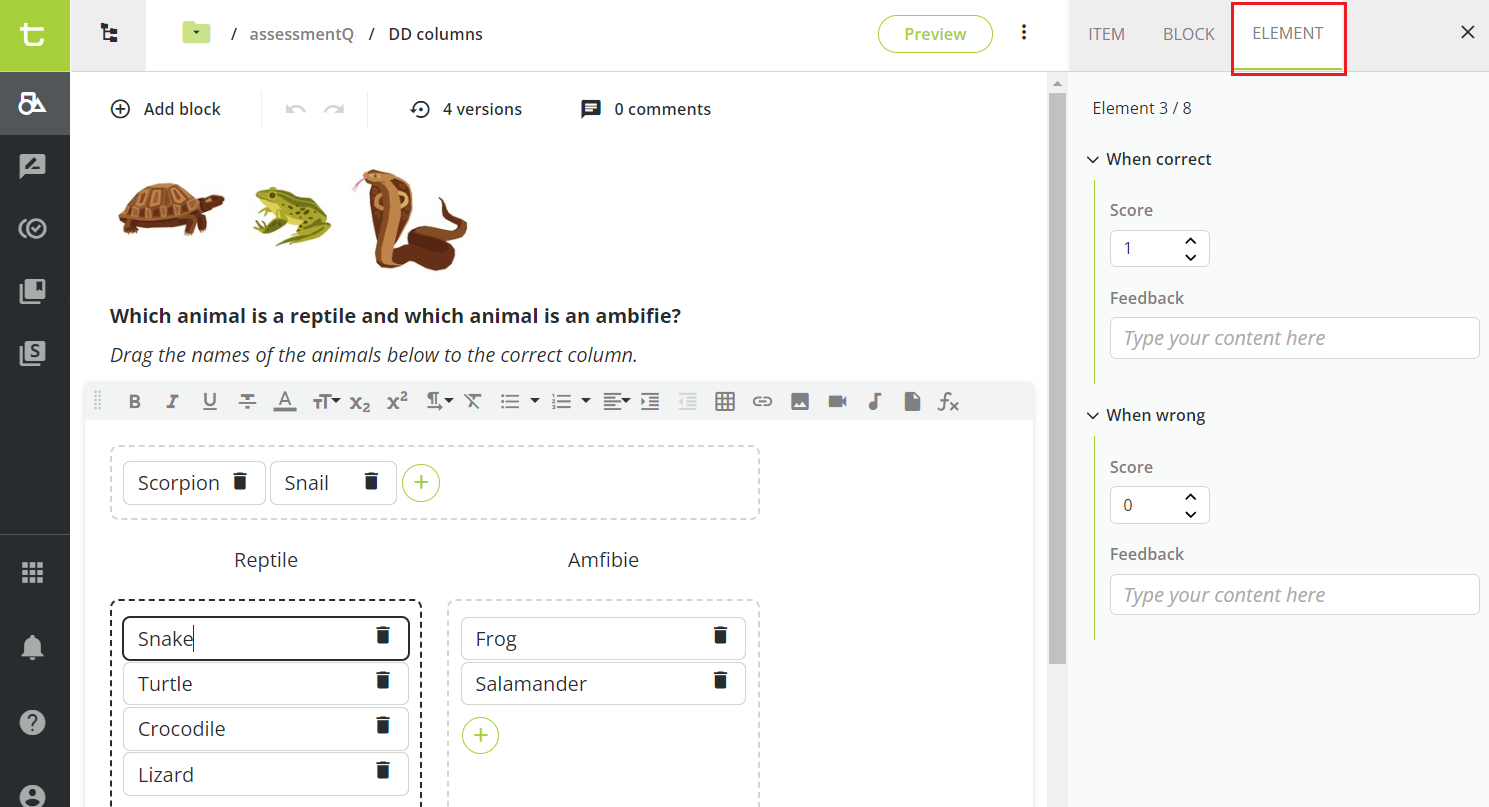Type in the When wrong feedback field
The image size is (1489, 807).
click(1294, 594)
